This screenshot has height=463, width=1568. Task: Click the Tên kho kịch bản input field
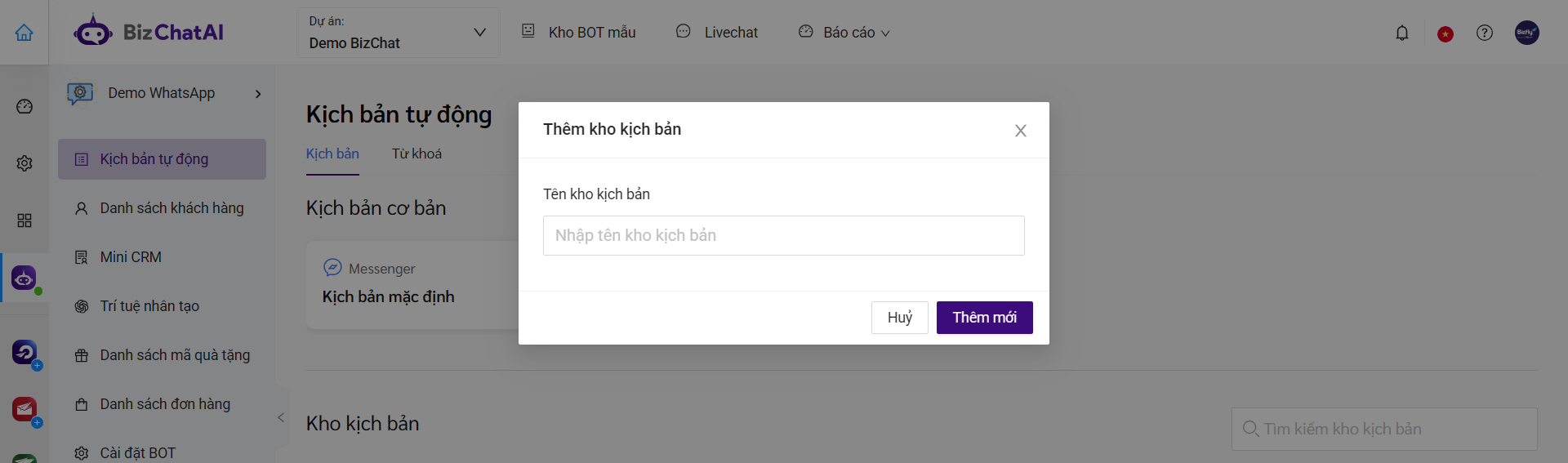point(784,235)
